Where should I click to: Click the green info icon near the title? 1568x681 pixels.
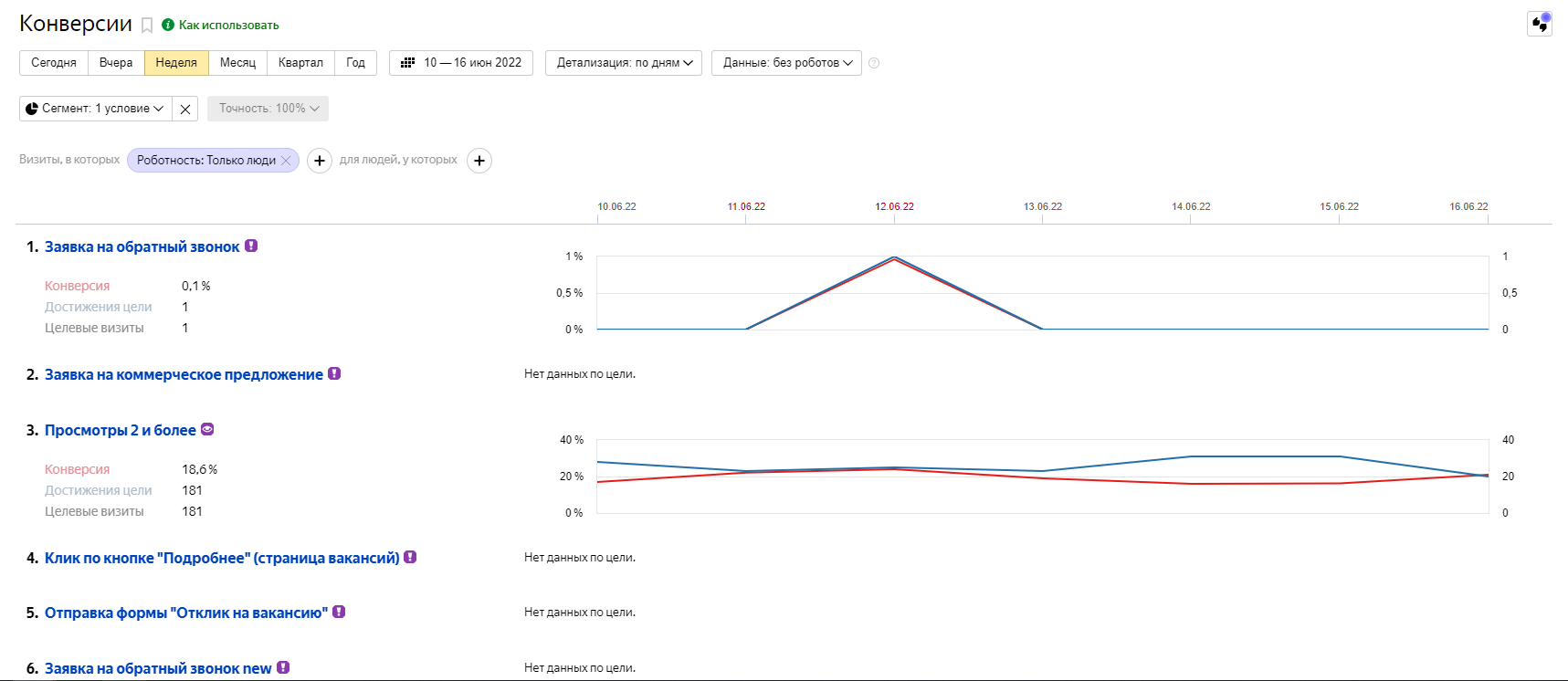point(168,26)
